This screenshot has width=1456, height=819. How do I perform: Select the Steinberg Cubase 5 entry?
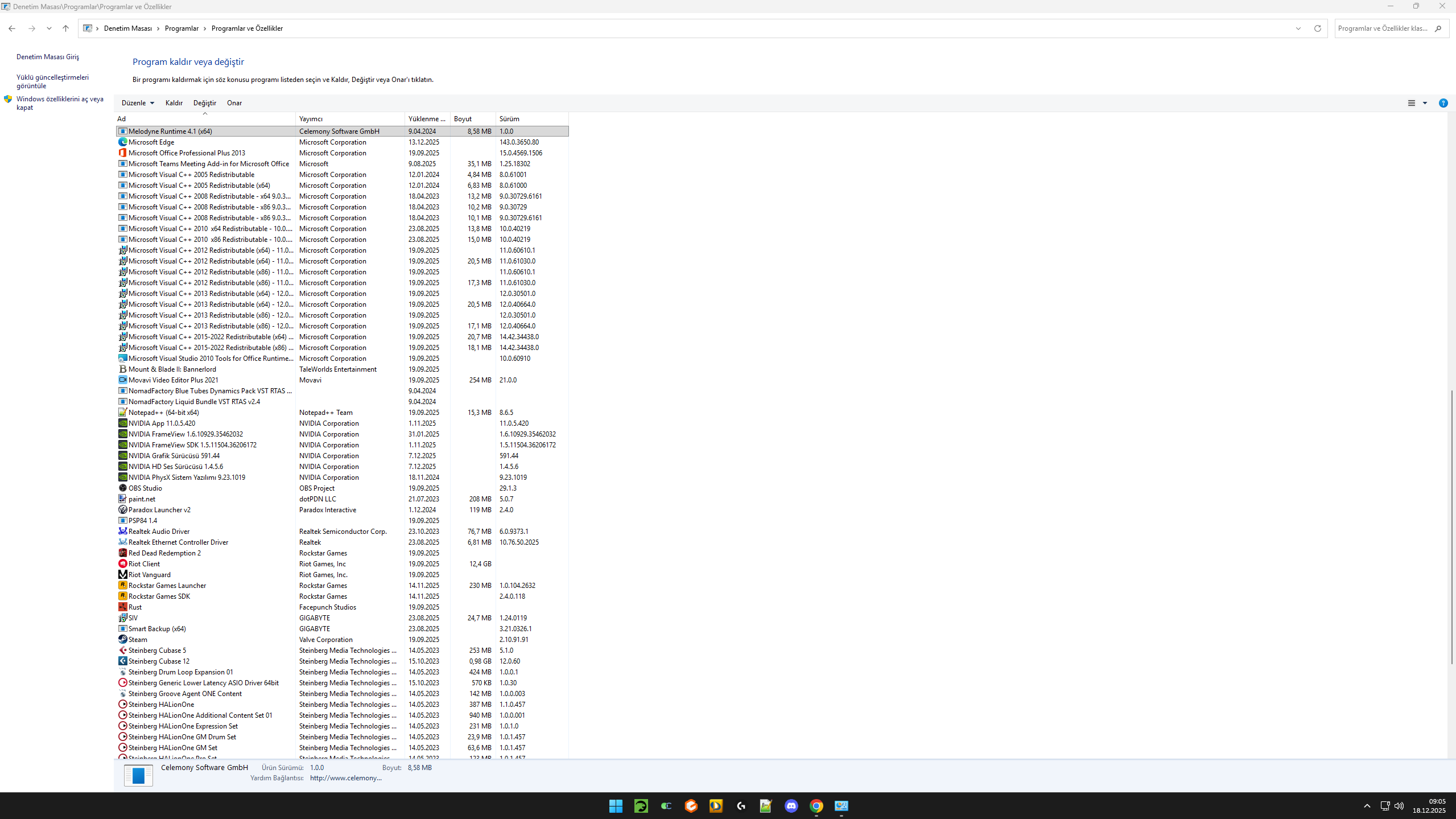tap(343, 651)
